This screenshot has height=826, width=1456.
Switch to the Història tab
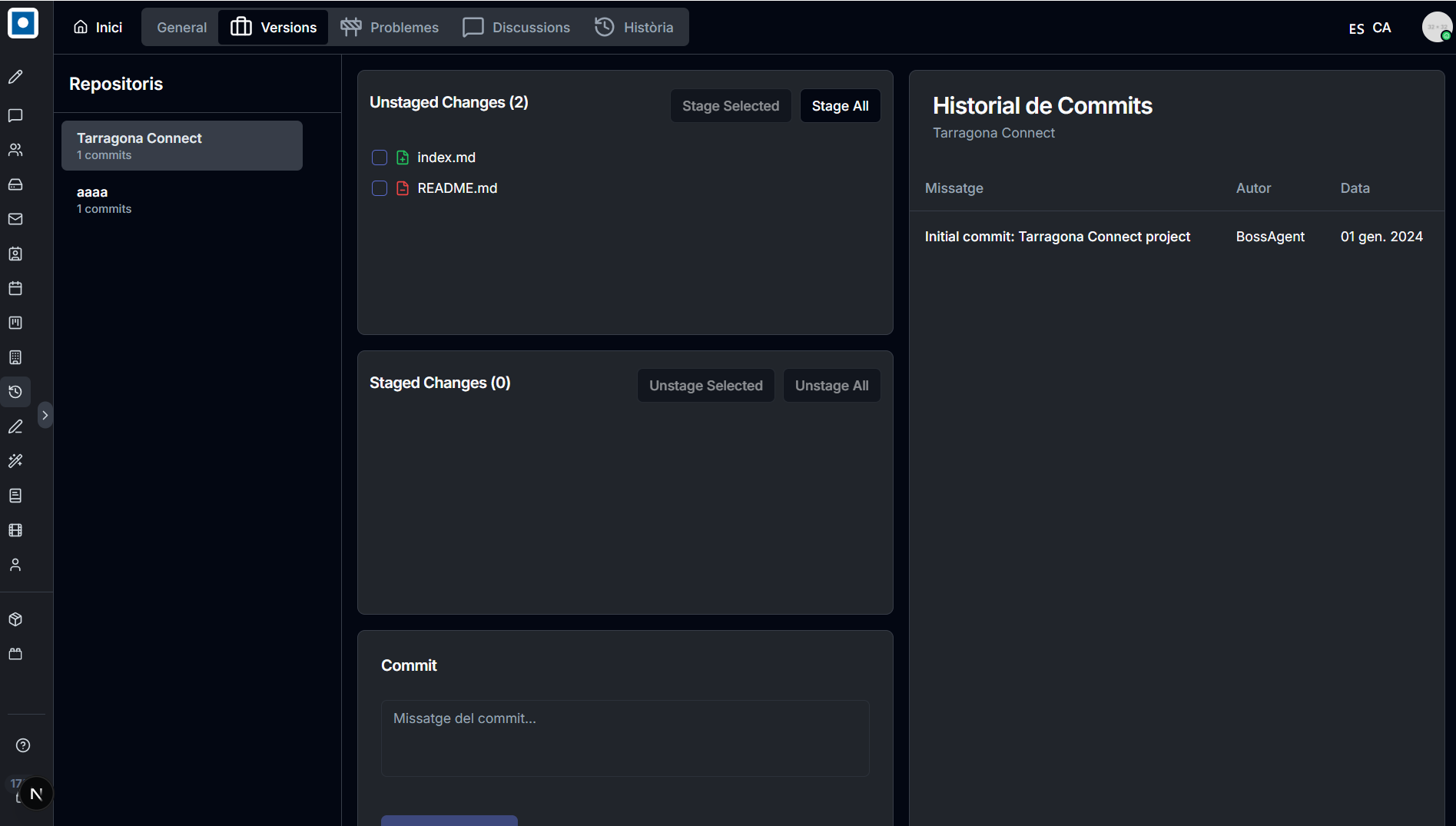[634, 27]
